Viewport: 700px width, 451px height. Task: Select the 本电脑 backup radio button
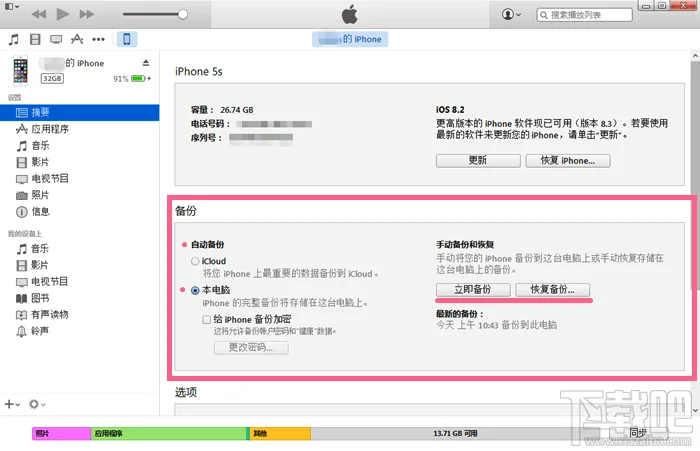195,290
